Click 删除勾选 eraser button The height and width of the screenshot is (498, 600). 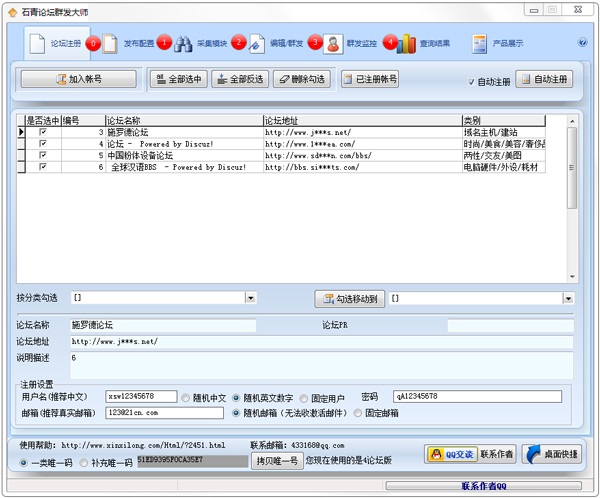pos(302,79)
